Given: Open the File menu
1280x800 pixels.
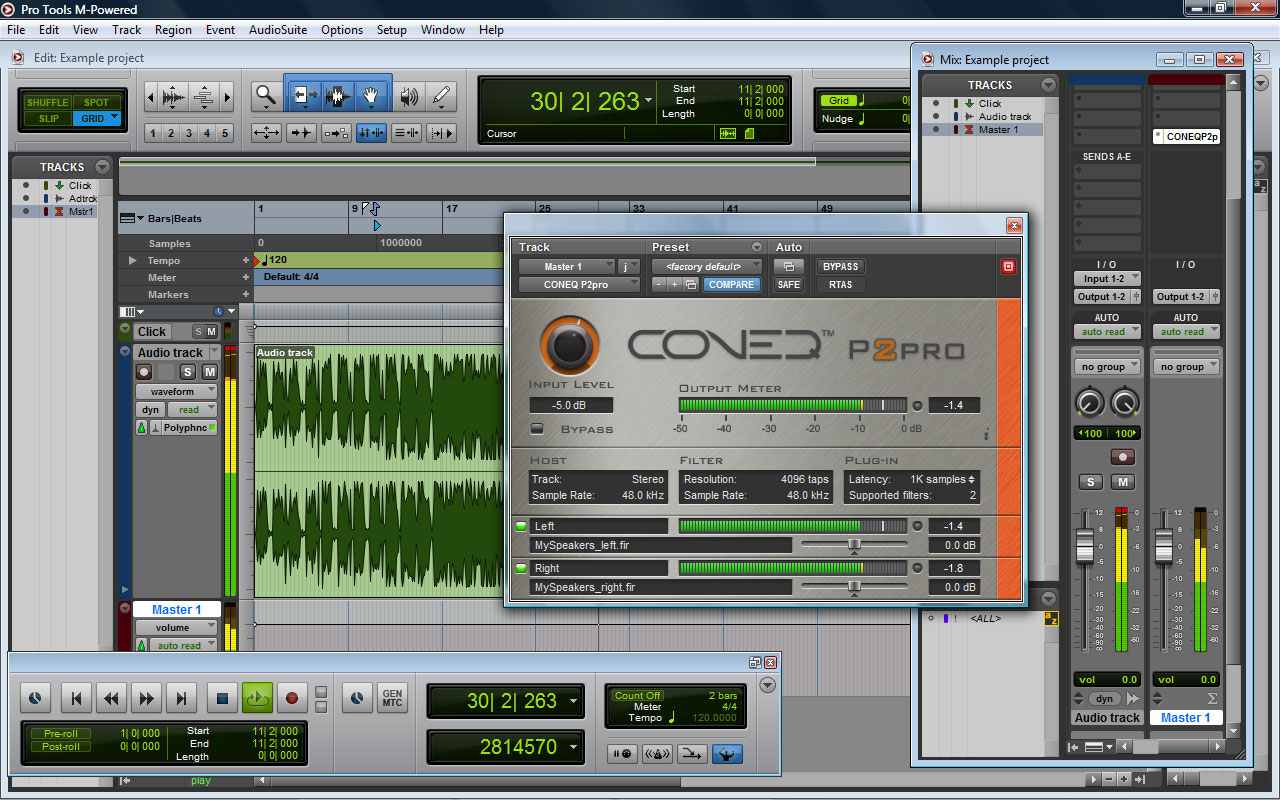Looking at the screenshot, I should 16,30.
